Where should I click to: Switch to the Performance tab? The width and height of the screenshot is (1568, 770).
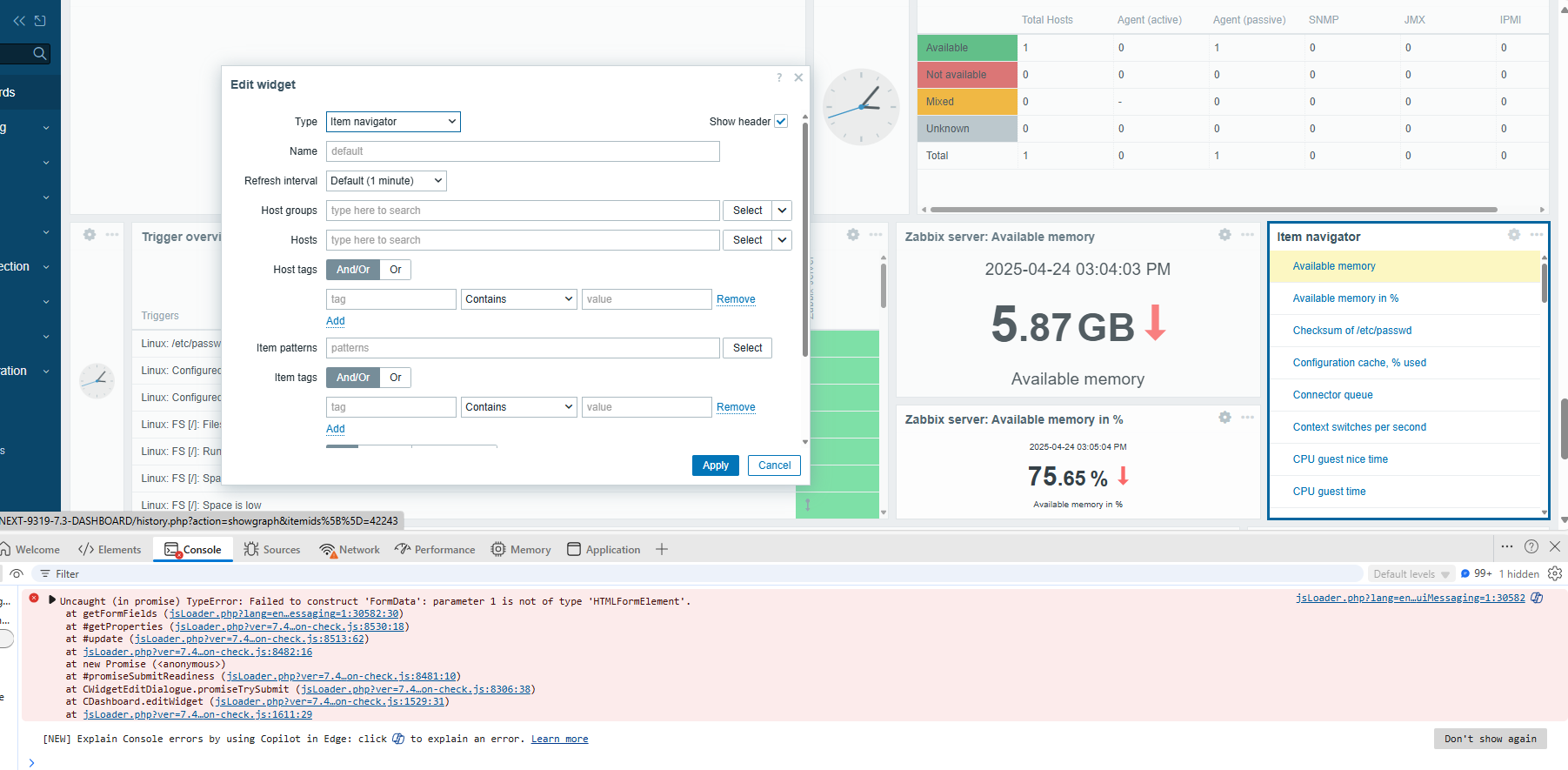click(x=435, y=549)
